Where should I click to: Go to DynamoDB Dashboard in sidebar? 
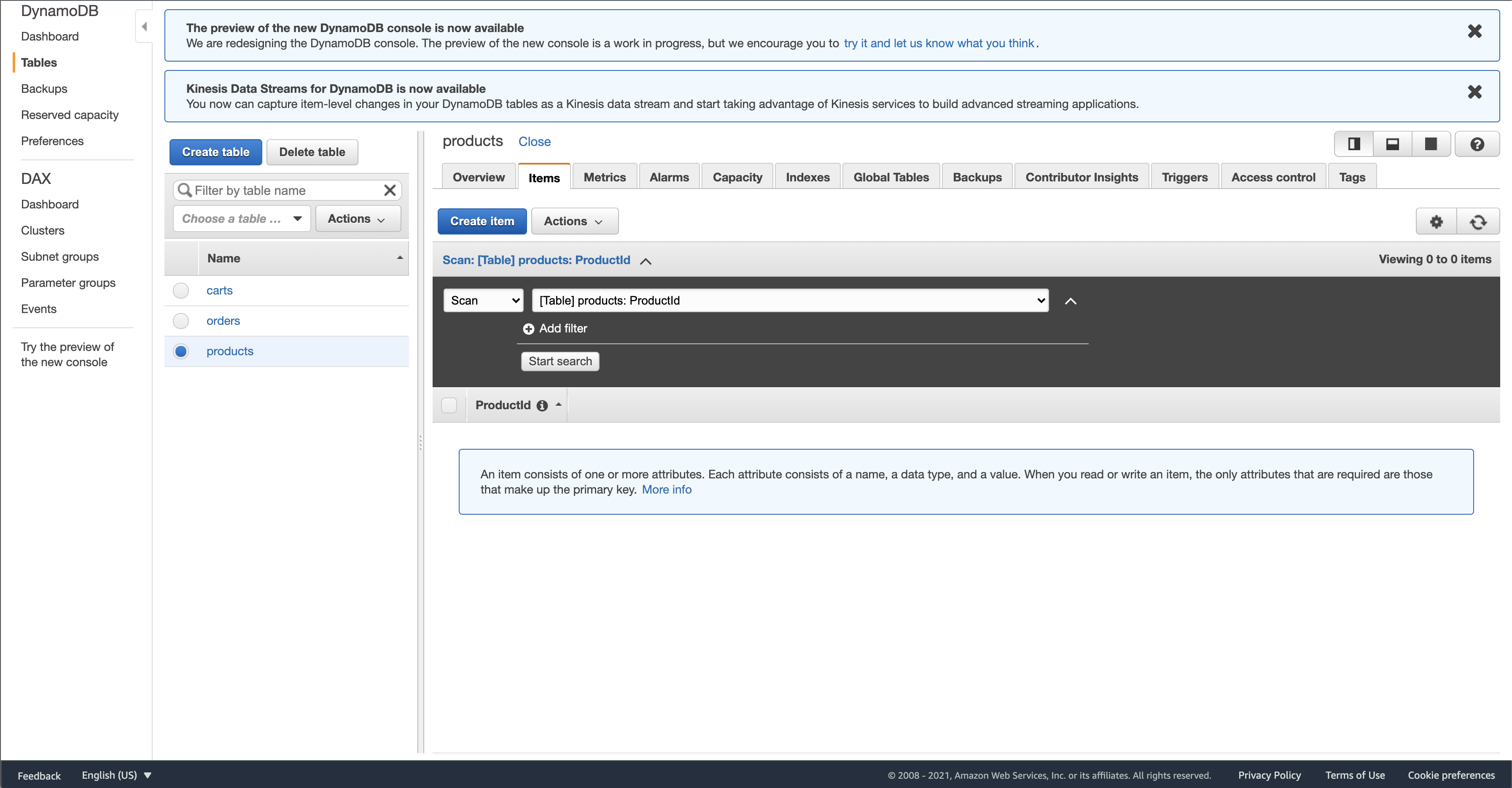tap(49, 36)
